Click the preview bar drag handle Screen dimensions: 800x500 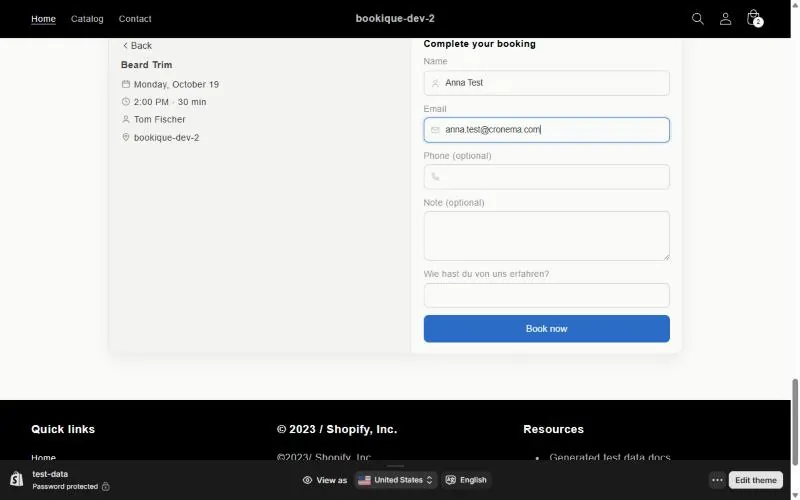(395, 466)
